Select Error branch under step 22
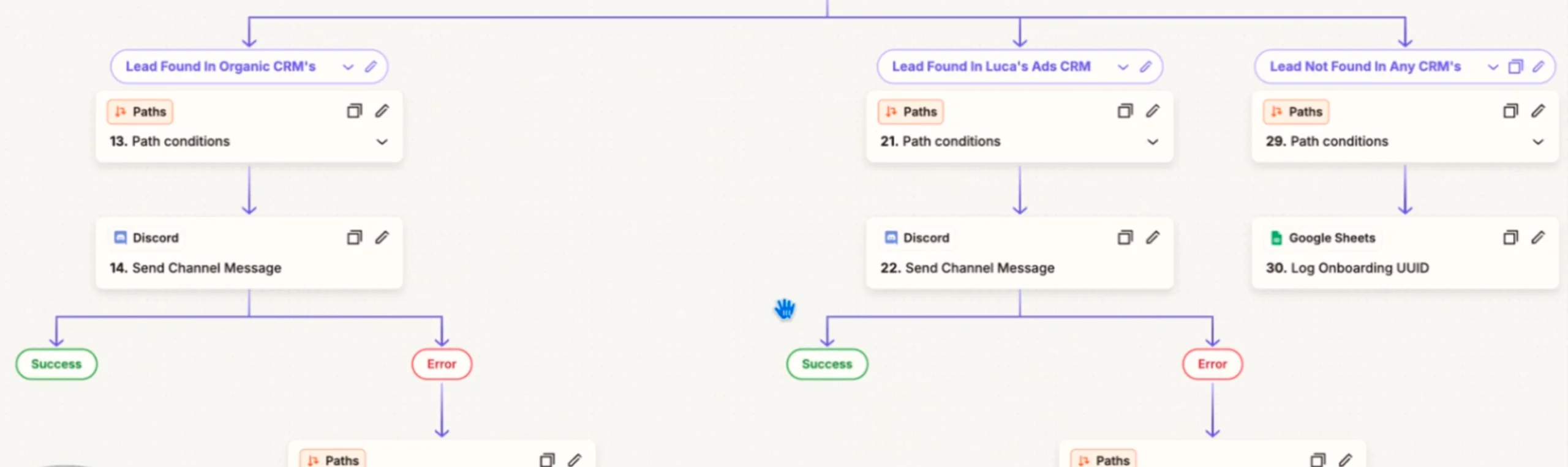Image resolution: width=1568 pixels, height=467 pixels. tap(1212, 364)
